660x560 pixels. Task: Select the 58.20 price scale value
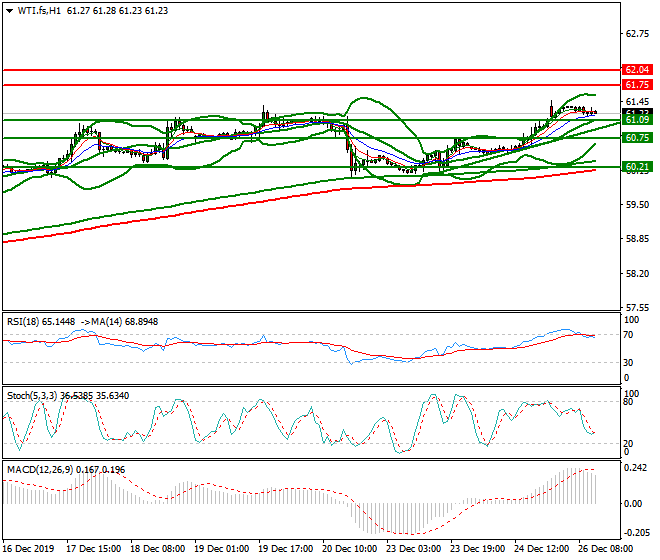coord(637,274)
